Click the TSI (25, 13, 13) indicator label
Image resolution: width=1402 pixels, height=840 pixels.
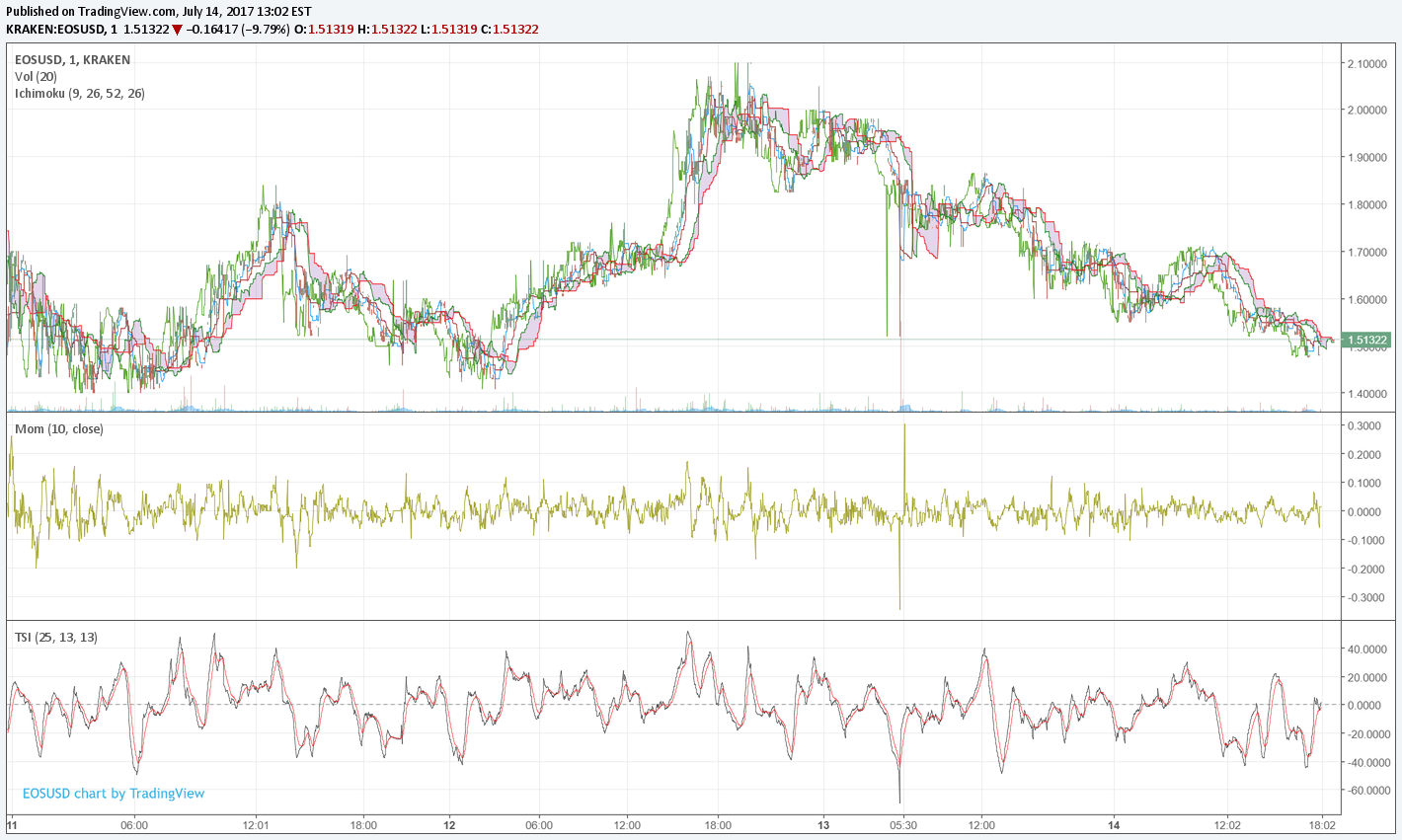[56, 638]
